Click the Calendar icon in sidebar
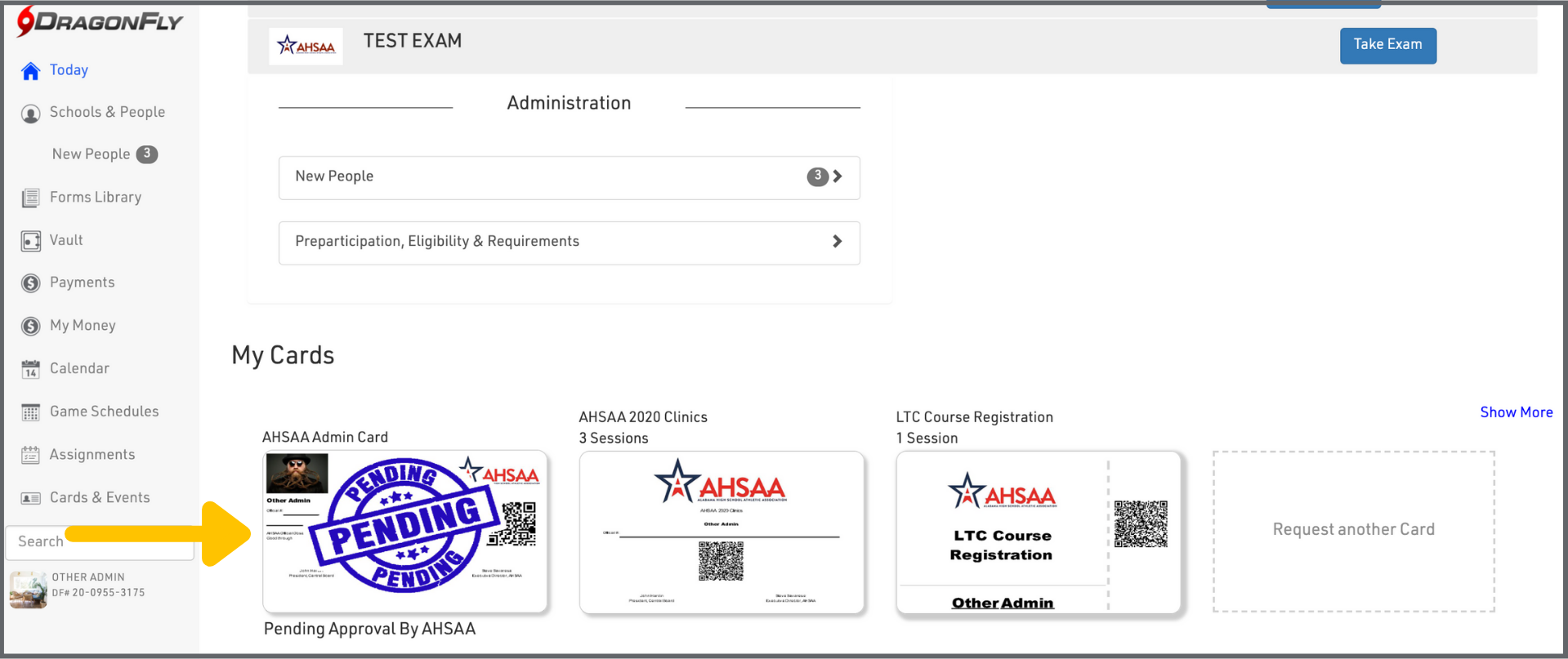 click(x=30, y=369)
